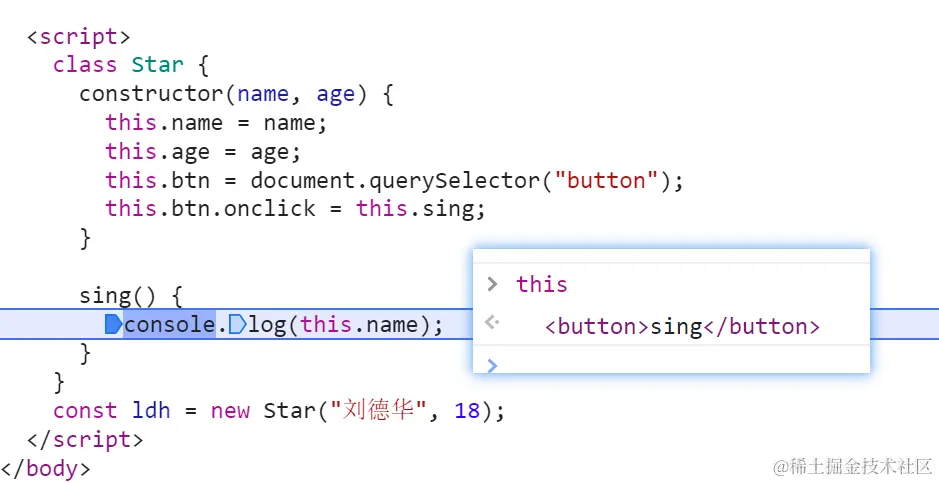Click the 'this' expression in console popup
This screenshot has width=939, height=483.
[542, 284]
